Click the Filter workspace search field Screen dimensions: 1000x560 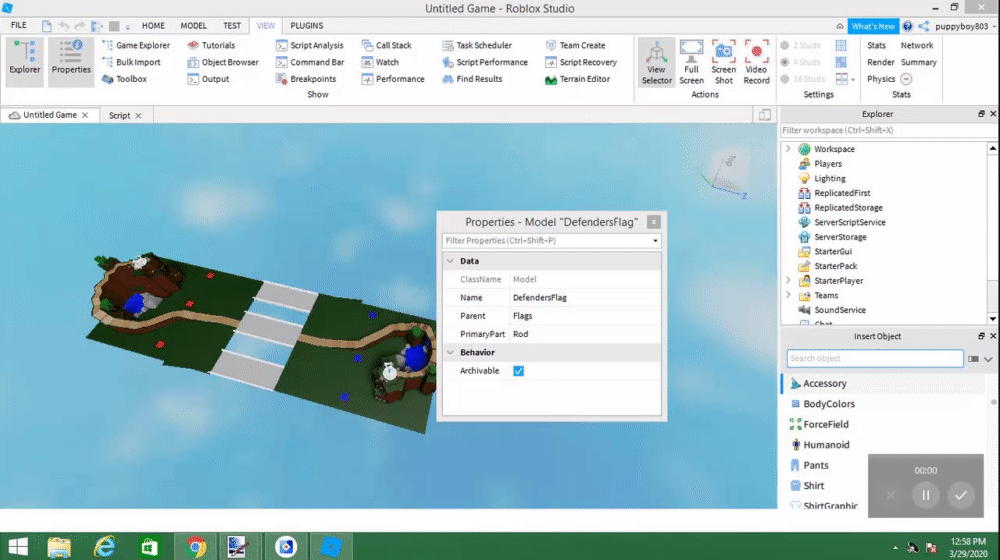point(885,130)
